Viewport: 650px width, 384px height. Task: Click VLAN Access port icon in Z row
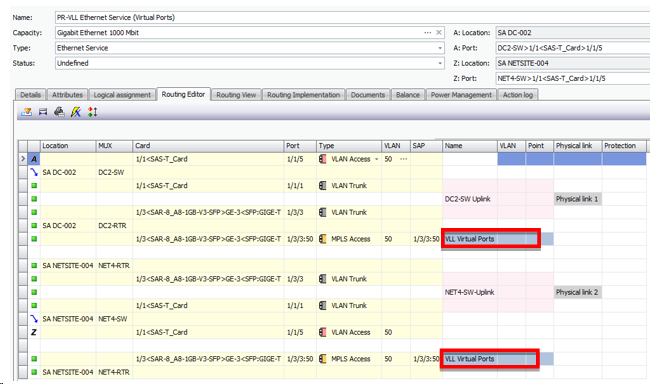323,332
